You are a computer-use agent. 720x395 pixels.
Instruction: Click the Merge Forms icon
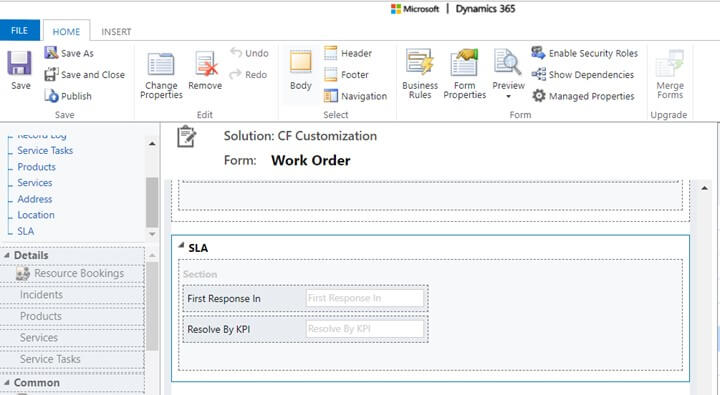pyautogui.click(x=669, y=63)
